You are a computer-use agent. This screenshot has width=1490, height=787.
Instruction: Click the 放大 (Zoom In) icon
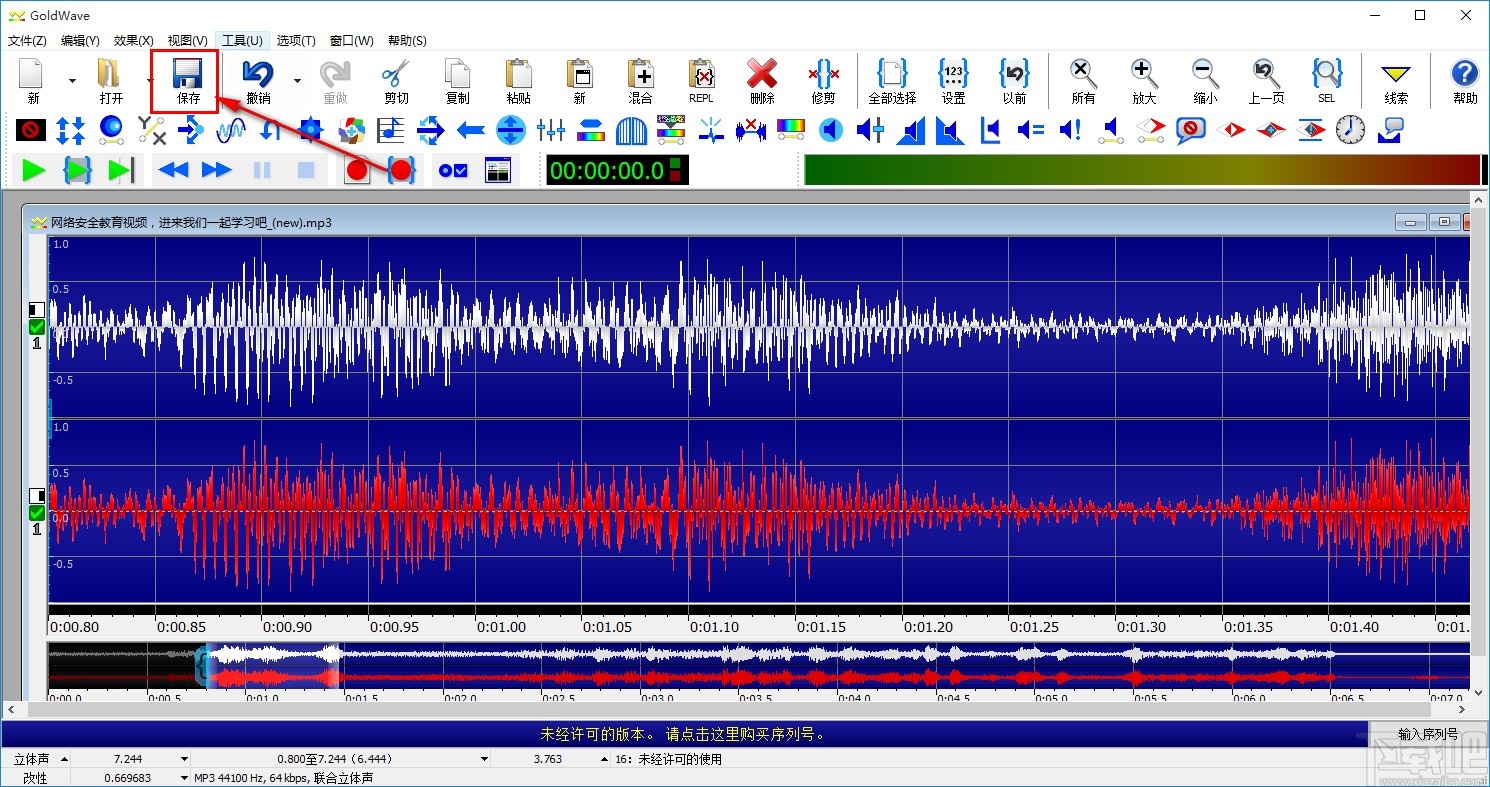(1144, 73)
